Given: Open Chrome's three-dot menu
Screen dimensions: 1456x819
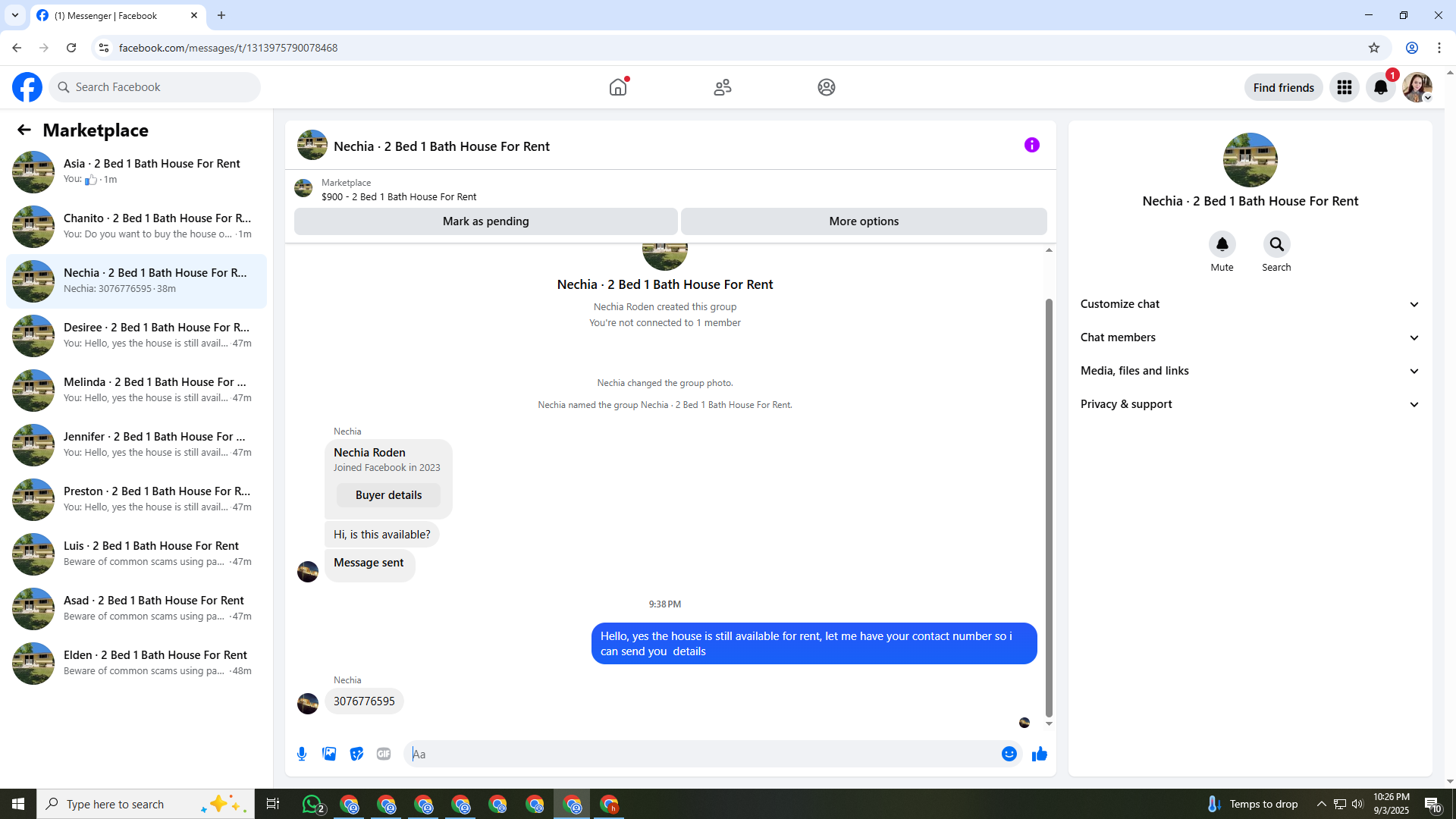Looking at the screenshot, I should tap(1439, 48).
